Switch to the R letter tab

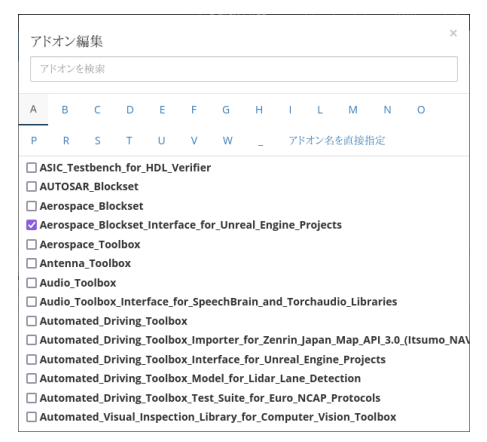[66, 140]
